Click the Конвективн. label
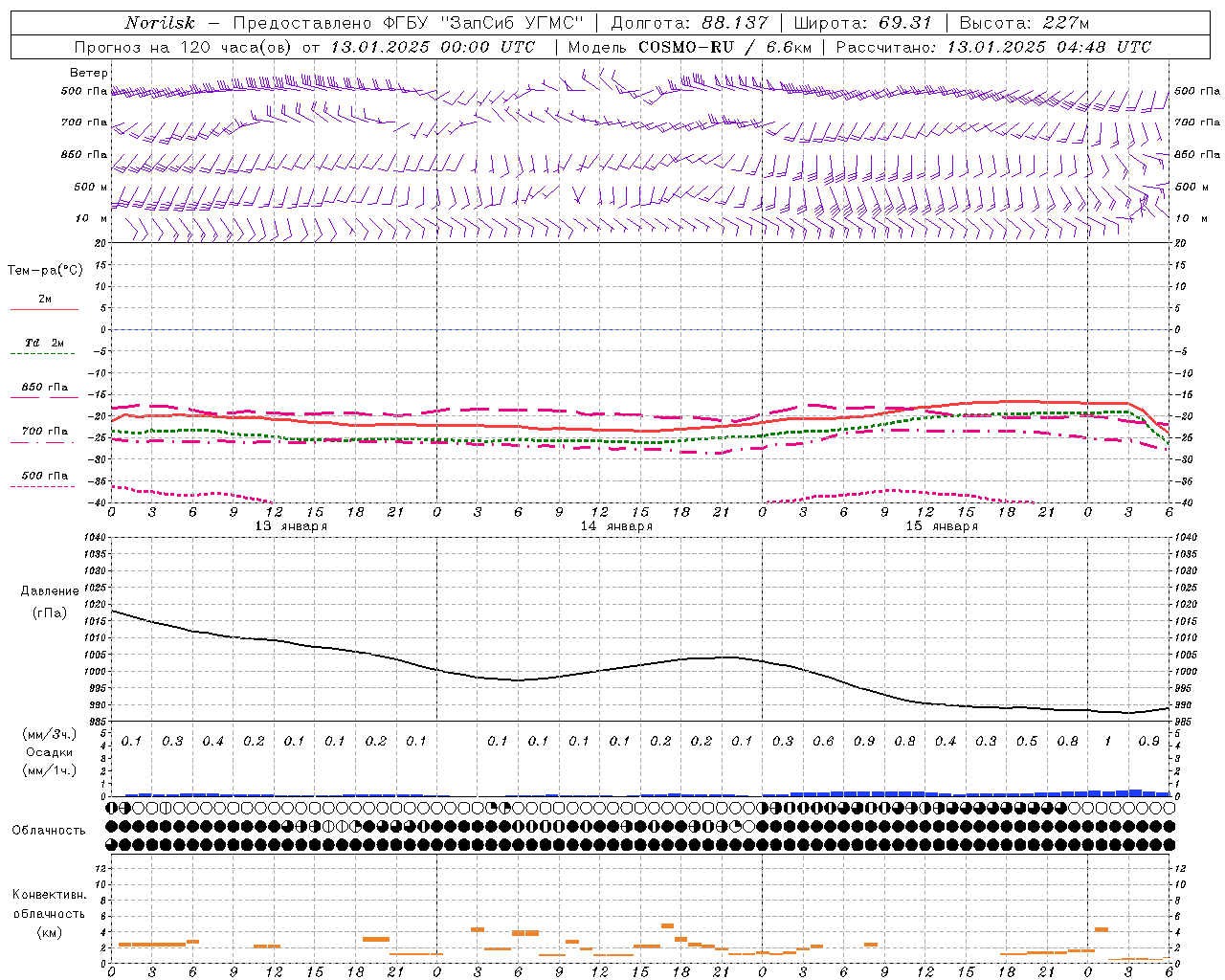Screen dimensions: 1225x980 49,895
